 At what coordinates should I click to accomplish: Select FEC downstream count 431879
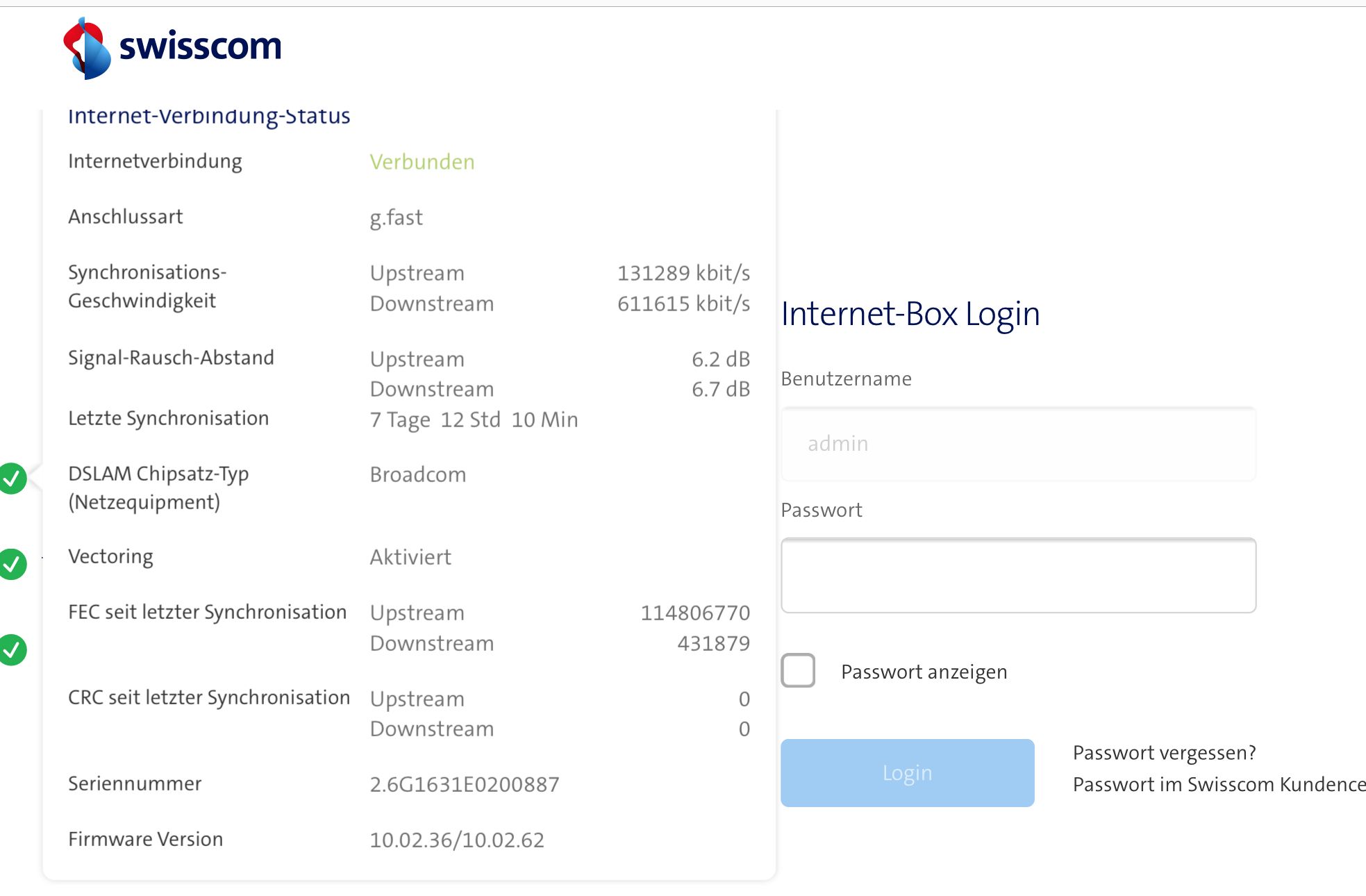click(714, 643)
